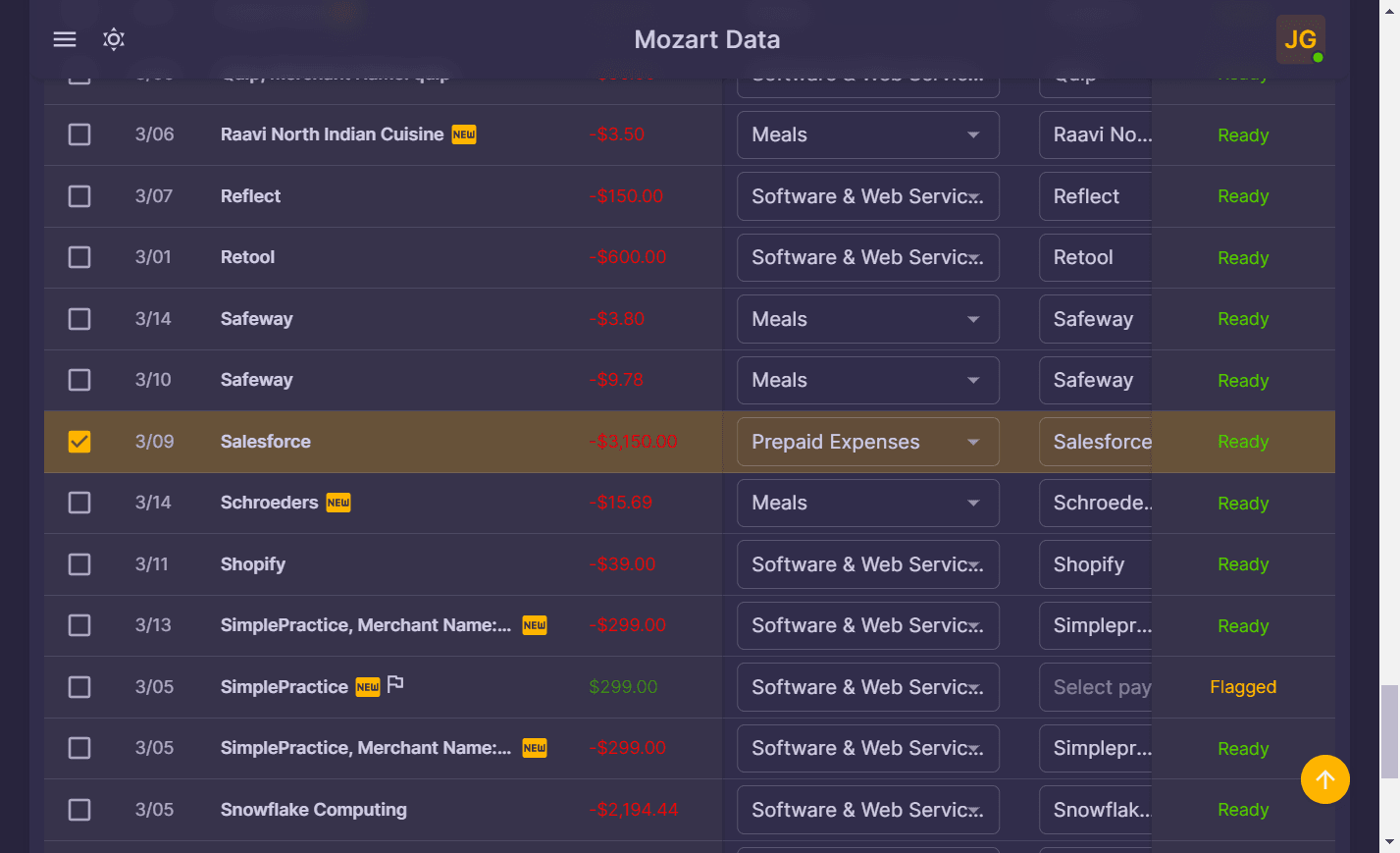1400x853 pixels.
Task: Uncheck the Salesforce transaction checkbox
Action: [78, 442]
